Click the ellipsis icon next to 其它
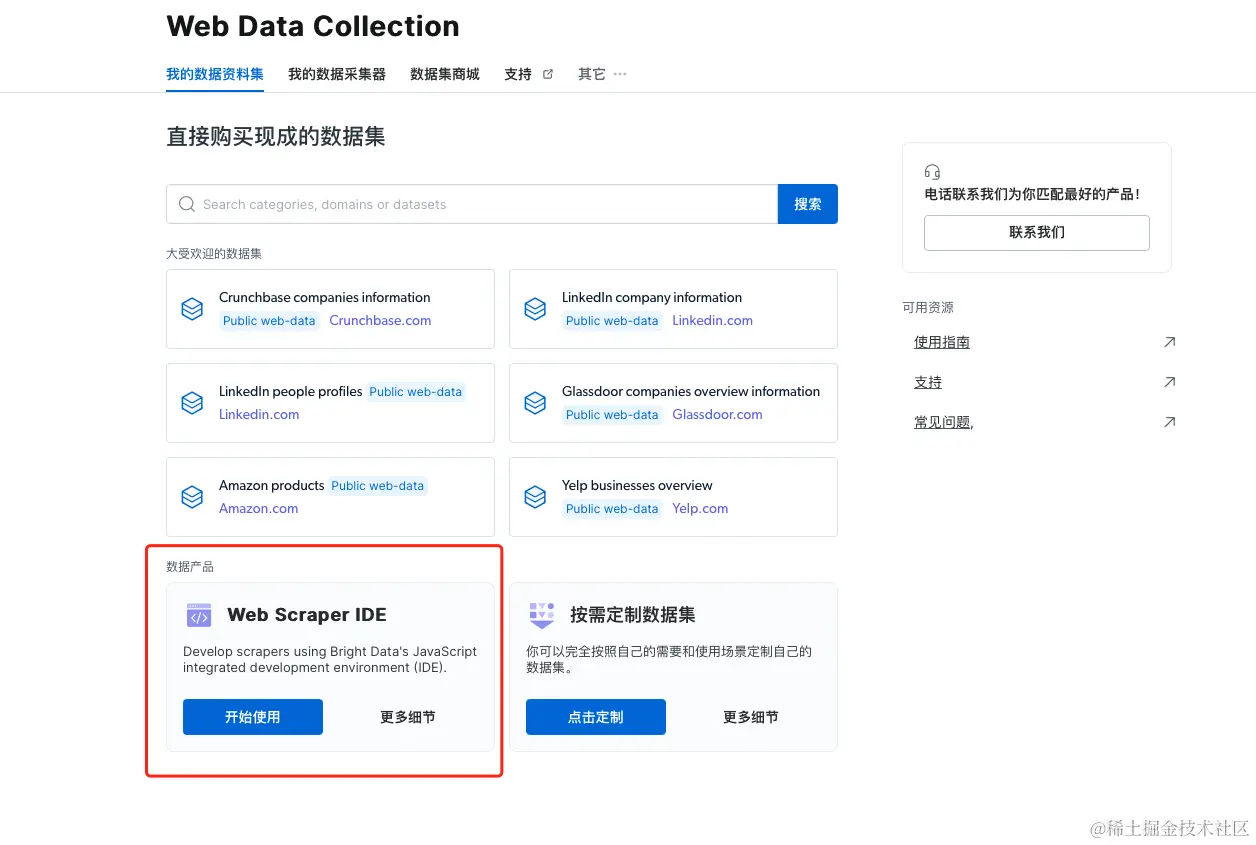This screenshot has height=845, width=1256. point(620,74)
